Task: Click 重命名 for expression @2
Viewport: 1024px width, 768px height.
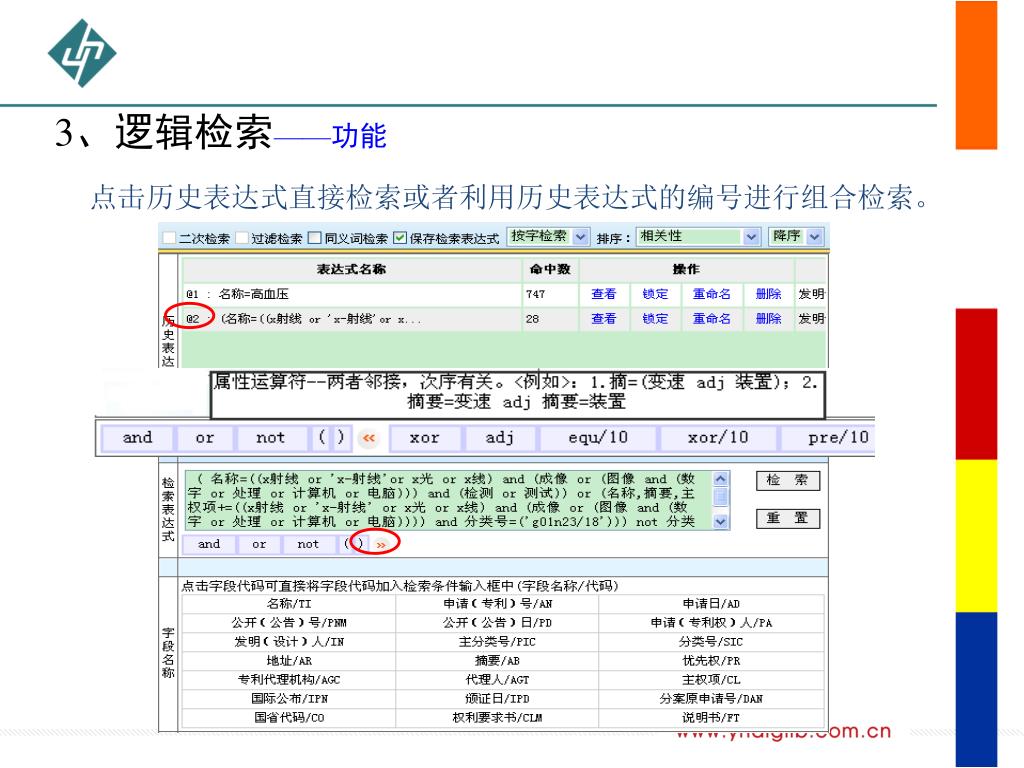Action: 712,319
